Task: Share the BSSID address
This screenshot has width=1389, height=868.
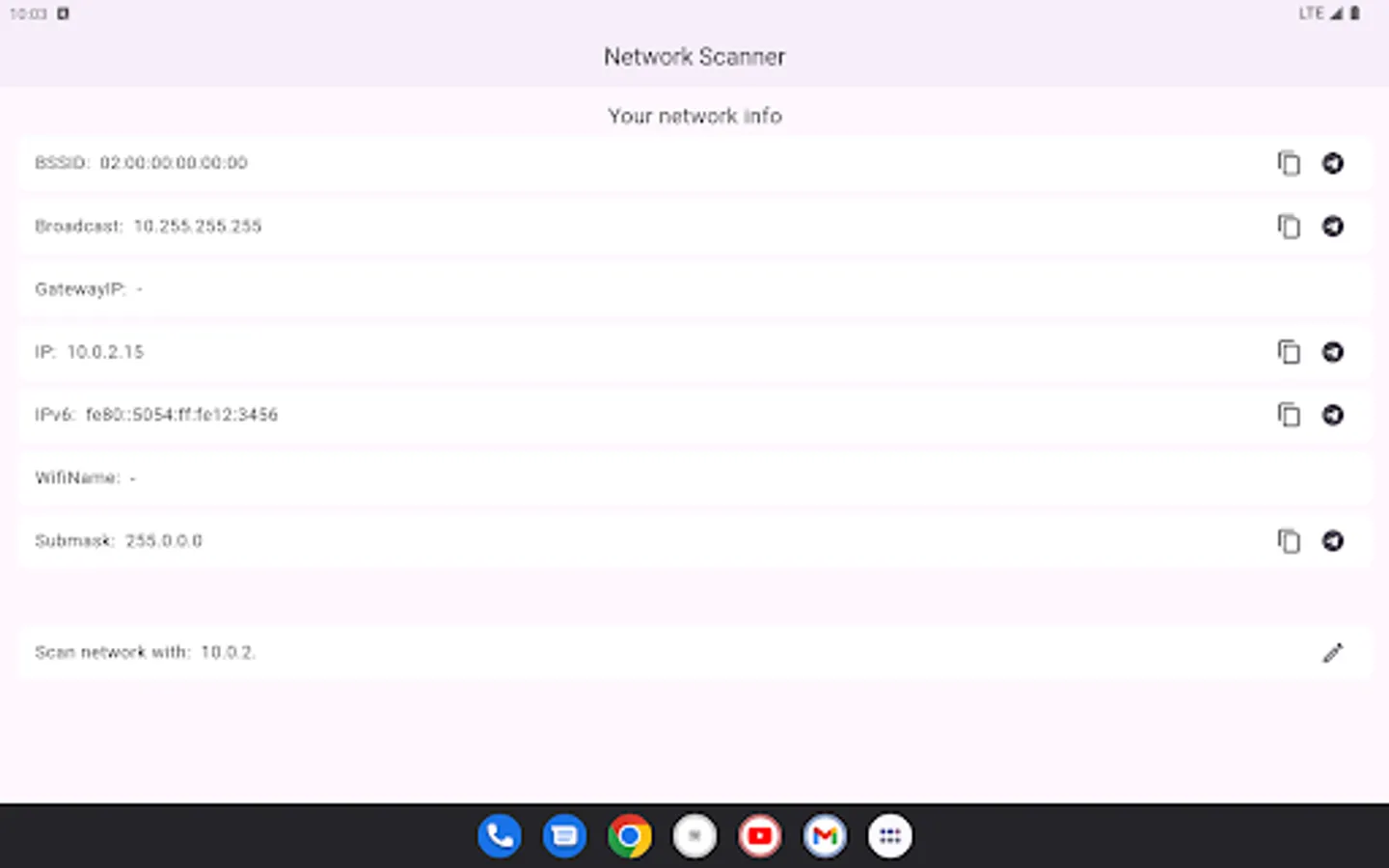Action: tap(1333, 163)
